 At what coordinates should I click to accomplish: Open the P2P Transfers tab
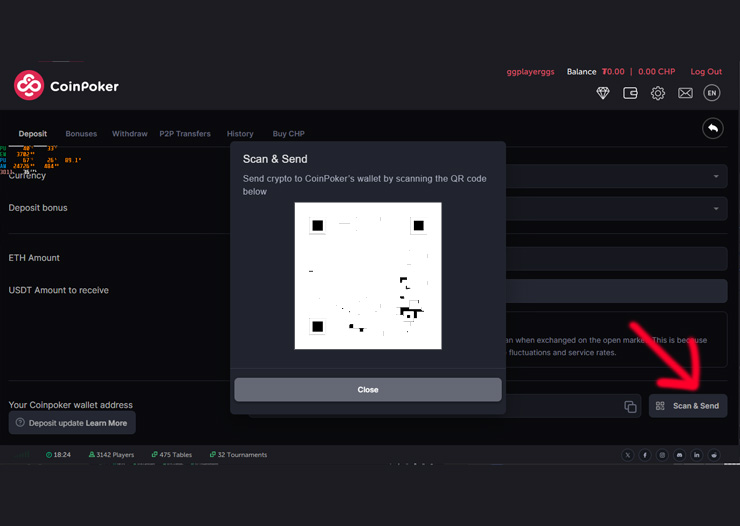[x=185, y=134]
